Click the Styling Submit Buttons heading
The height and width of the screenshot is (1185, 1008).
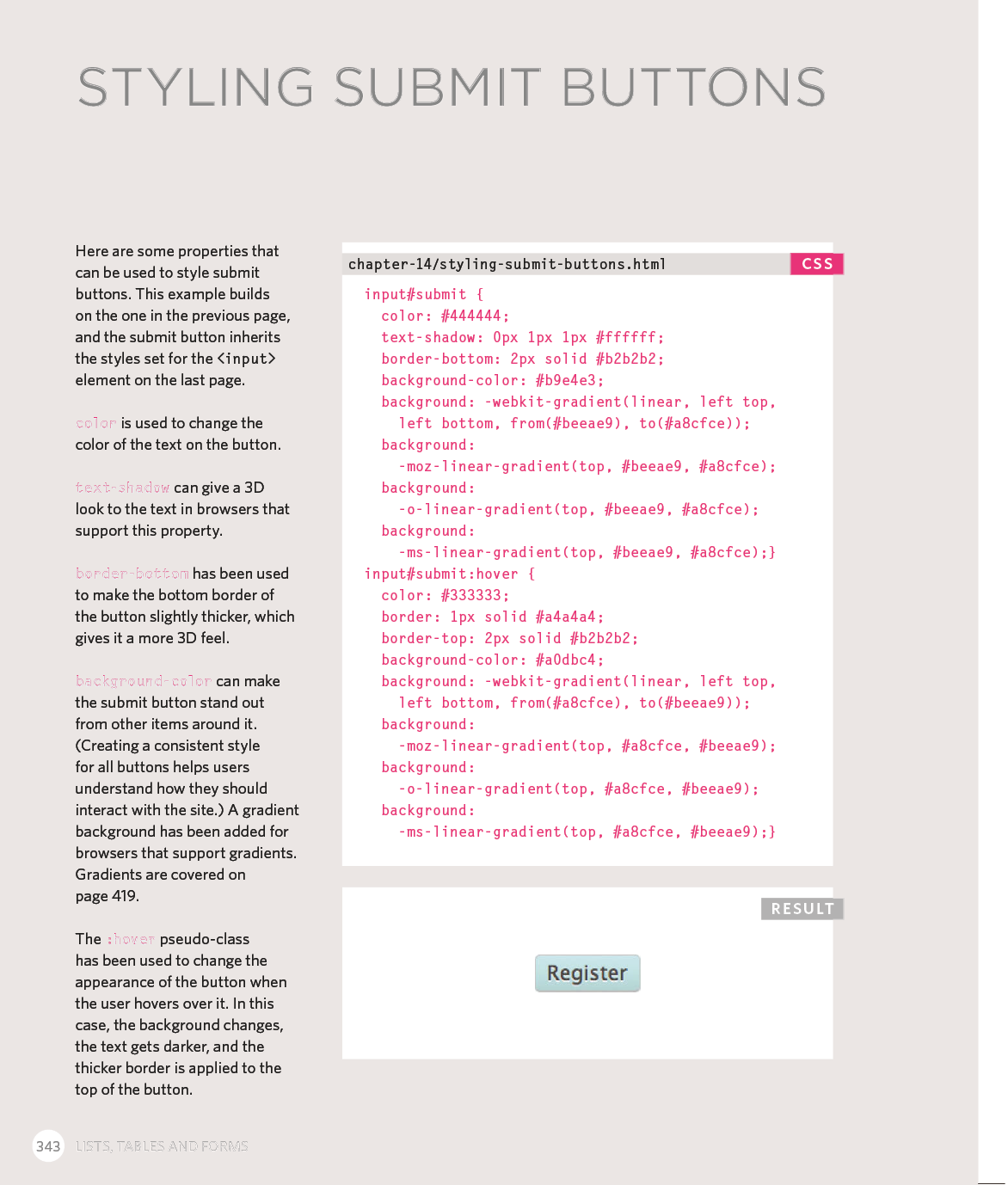[452, 88]
